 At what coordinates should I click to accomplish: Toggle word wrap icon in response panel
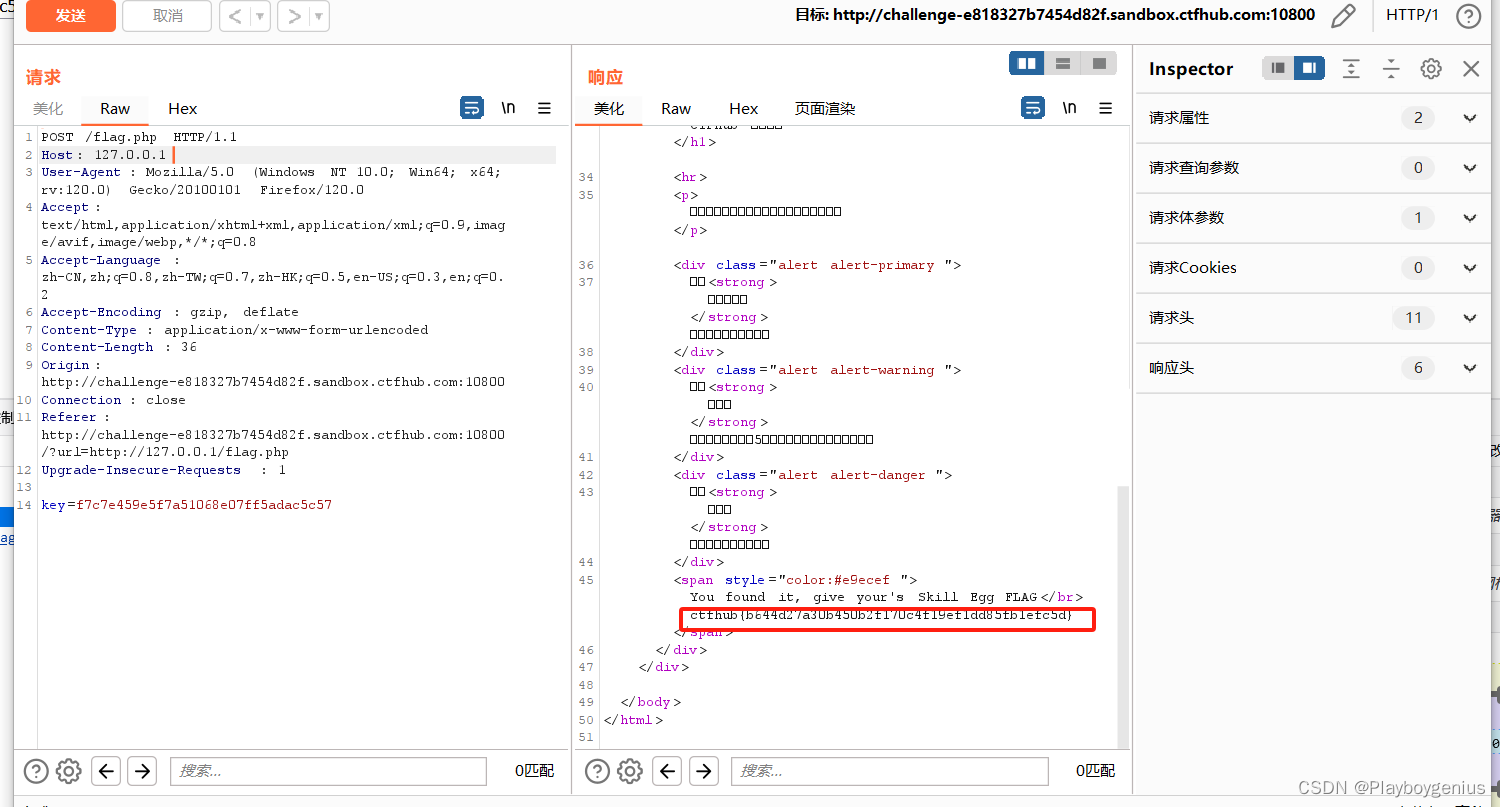click(x=1033, y=108)
